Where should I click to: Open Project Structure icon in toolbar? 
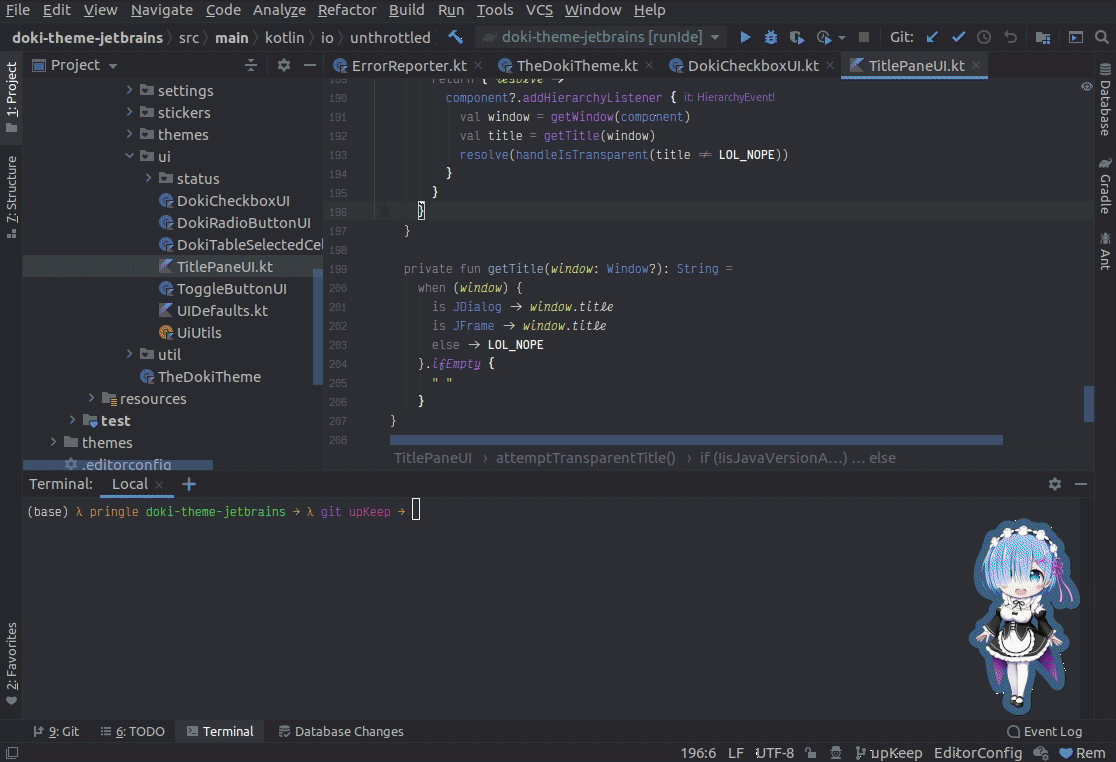tap(1043, 37)
